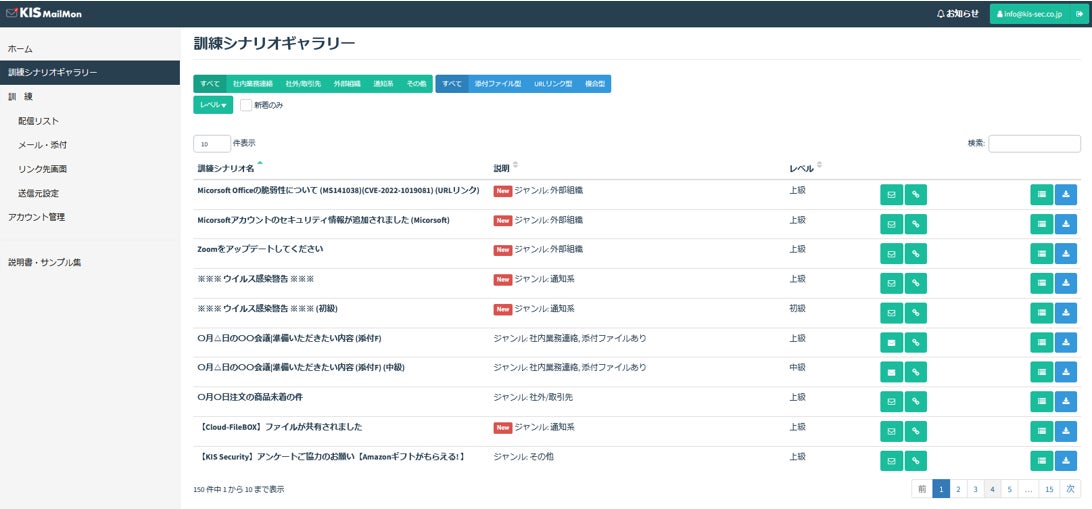Open the レベル dropdown filter
1092x509 pixels.
212,105
